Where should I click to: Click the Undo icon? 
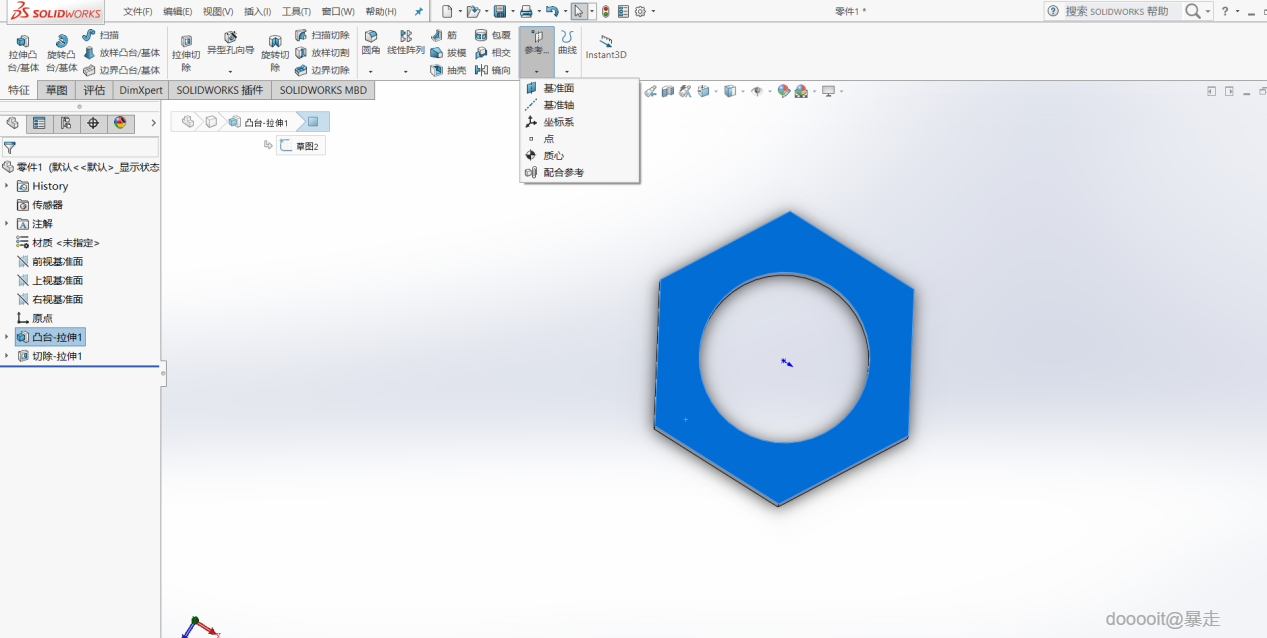point(551,12)
